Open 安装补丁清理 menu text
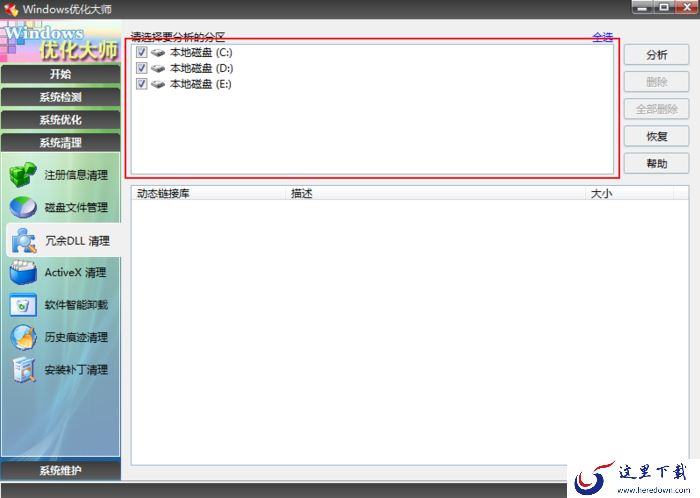Screen dimensions: 700x498 (x=76, y=370)
